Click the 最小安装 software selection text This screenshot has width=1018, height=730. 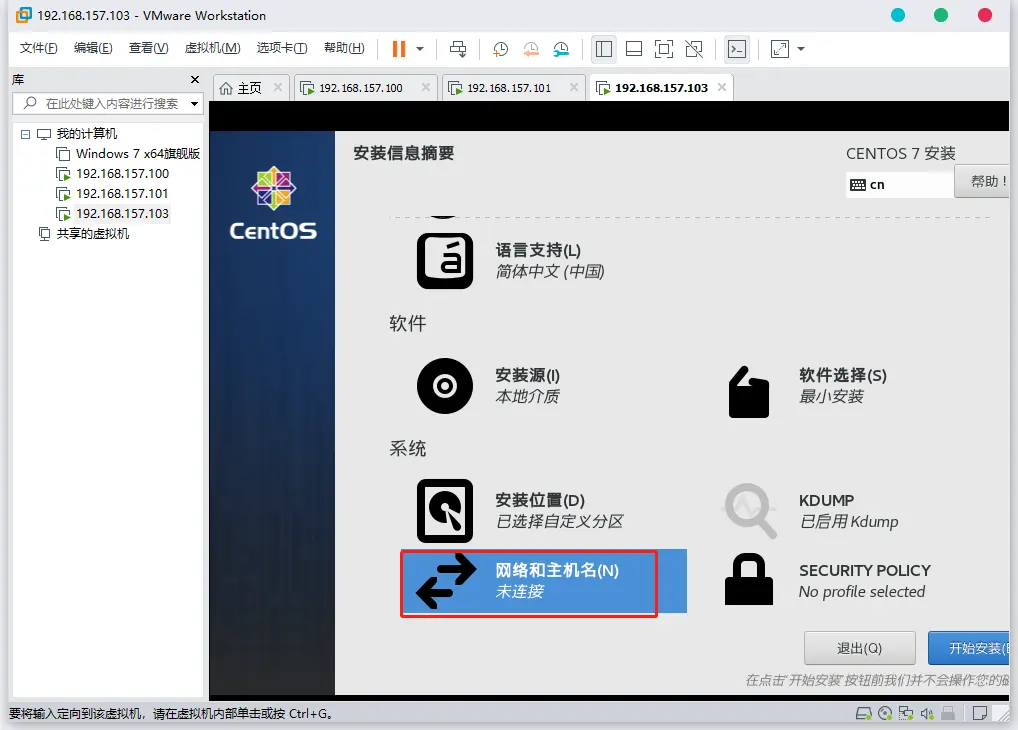point(831,396)
